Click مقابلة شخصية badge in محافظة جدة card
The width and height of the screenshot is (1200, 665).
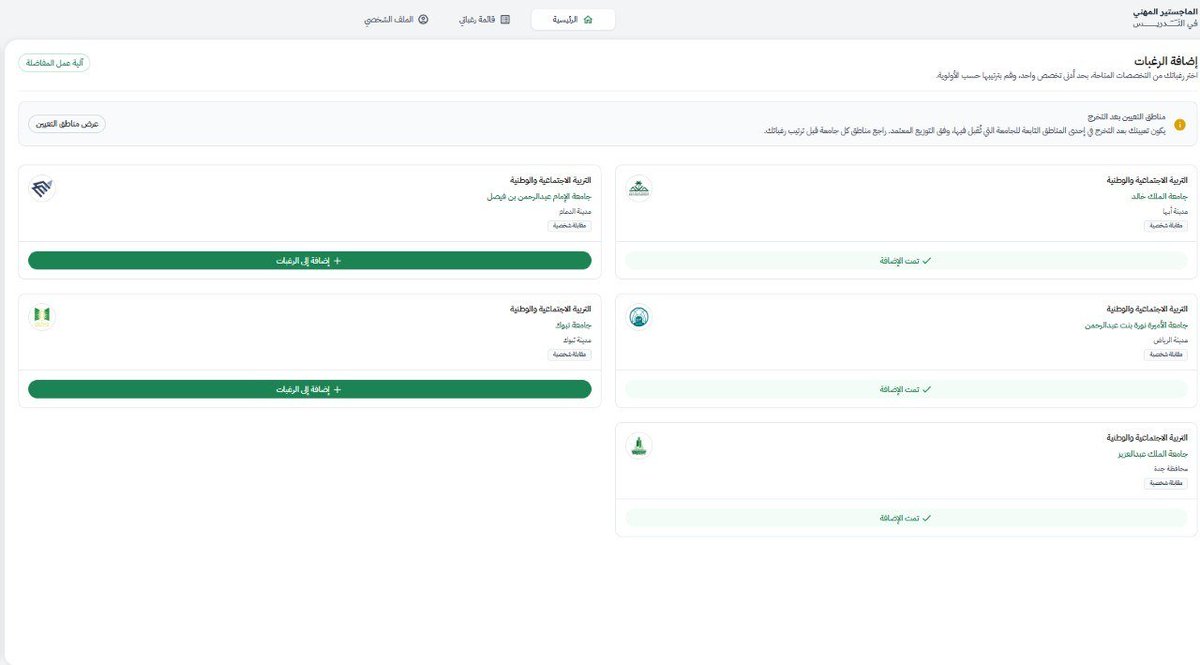click(x=1167, y=484)
